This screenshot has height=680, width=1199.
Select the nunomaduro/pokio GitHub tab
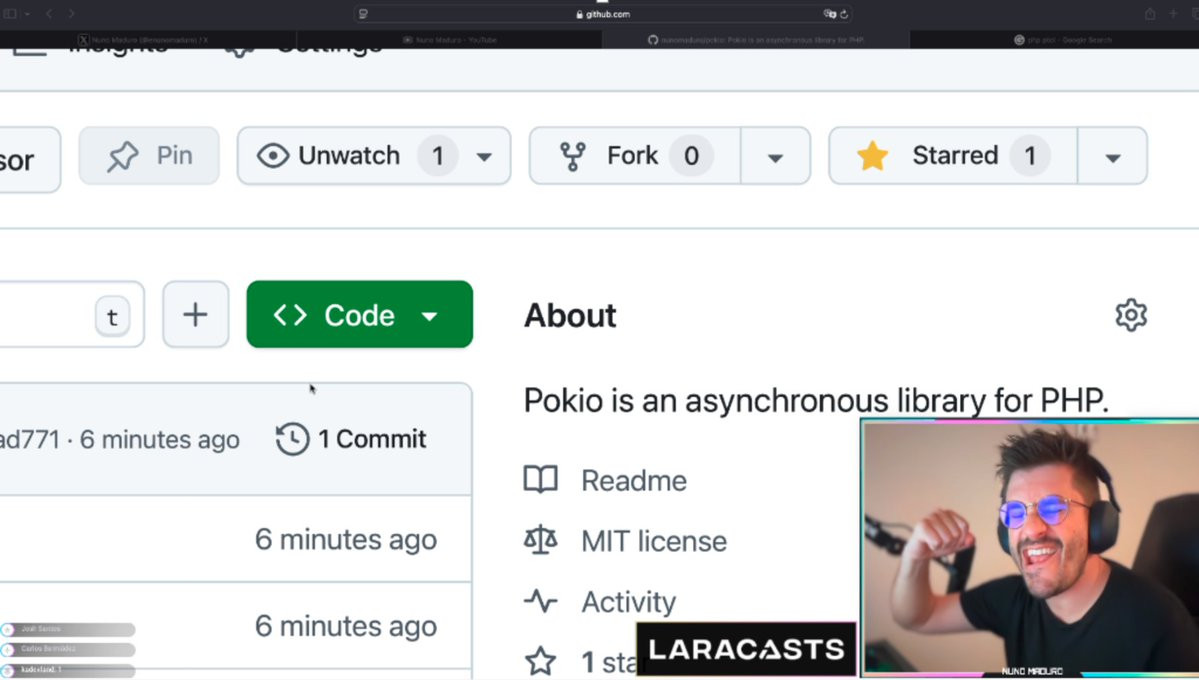click(x=756, y=40)
